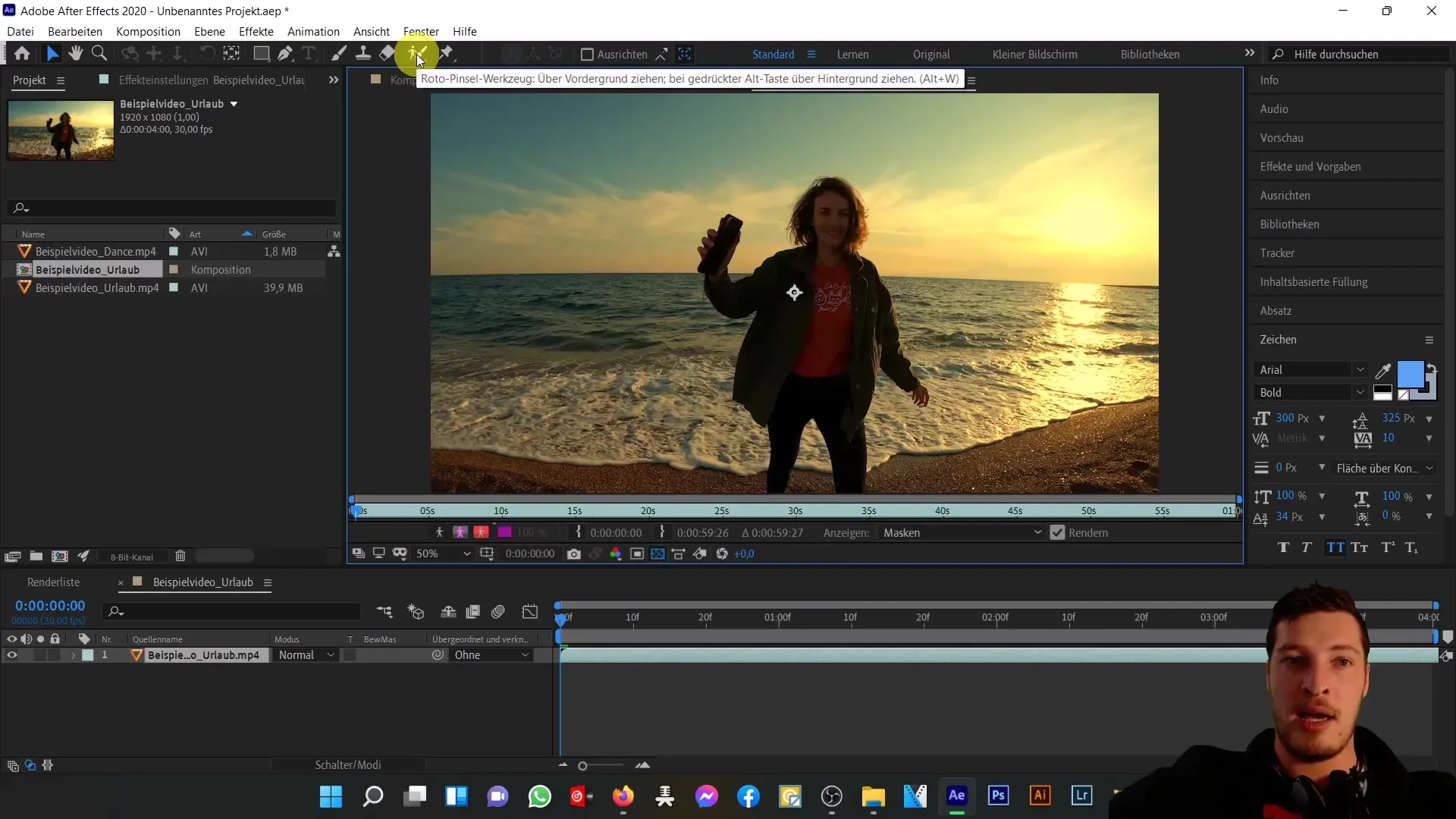
Task: Click the Übergeordnet und verknüpft dropdown
Action: [x=491, y=655]
